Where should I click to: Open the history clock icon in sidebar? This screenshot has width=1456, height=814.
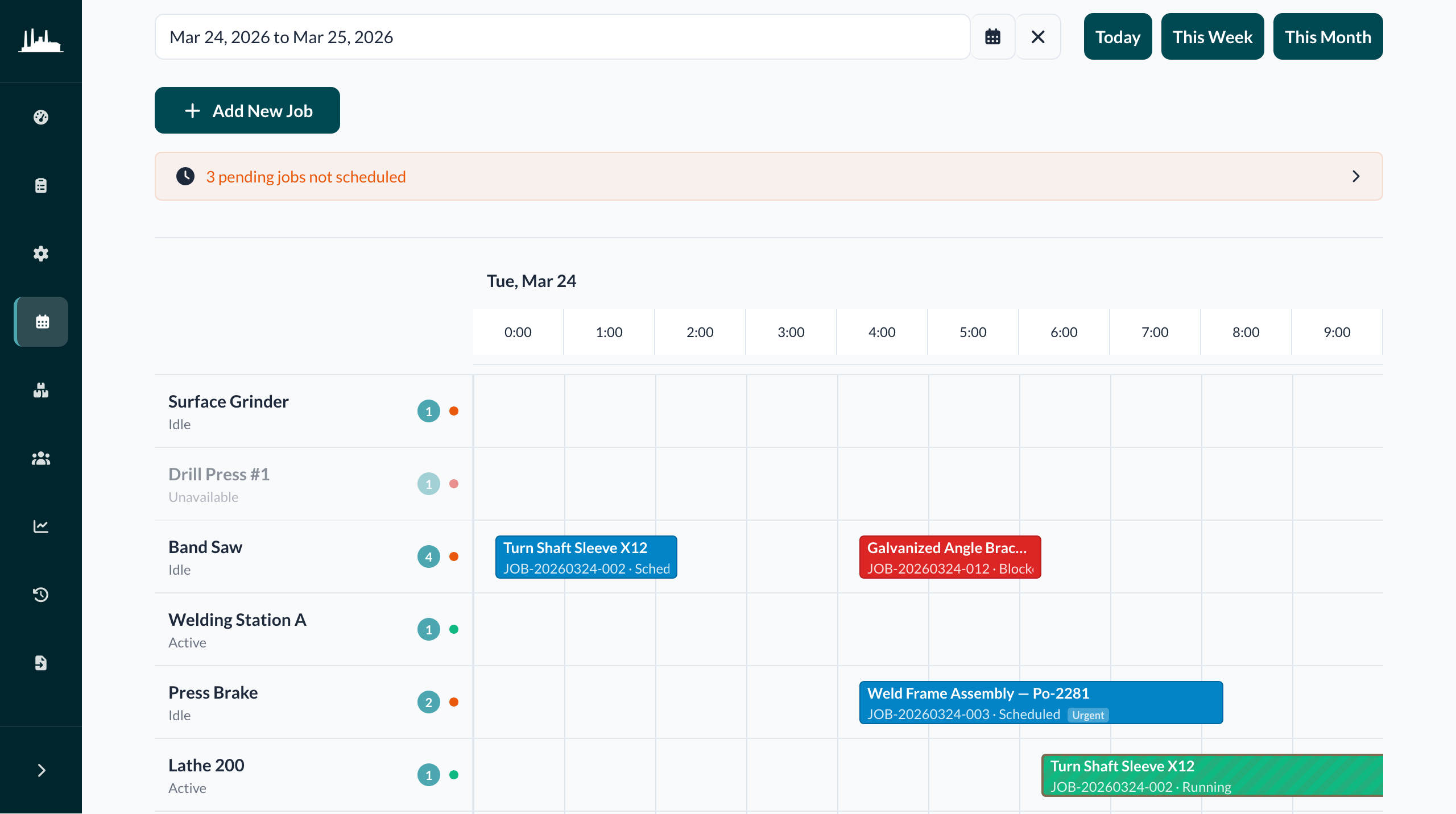40,595
